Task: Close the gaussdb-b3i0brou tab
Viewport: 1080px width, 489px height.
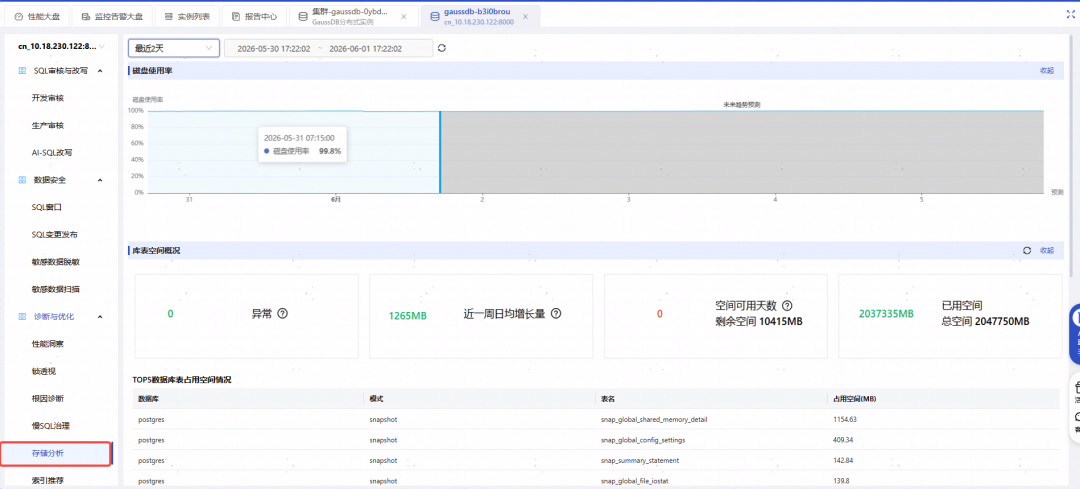Action: click(x=527, y=16)
